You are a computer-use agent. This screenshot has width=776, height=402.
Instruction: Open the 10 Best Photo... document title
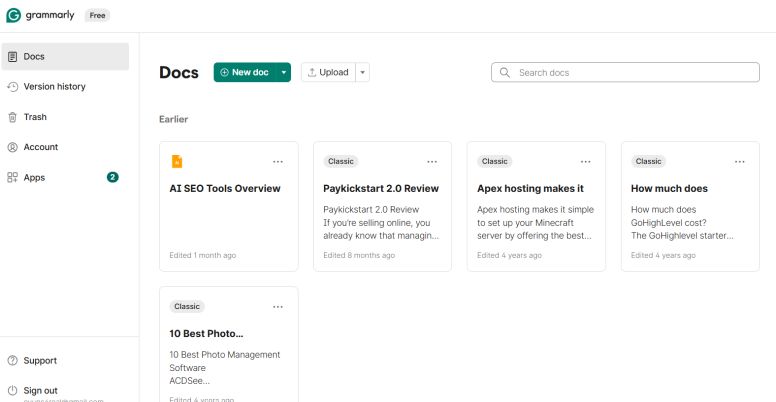206,334
